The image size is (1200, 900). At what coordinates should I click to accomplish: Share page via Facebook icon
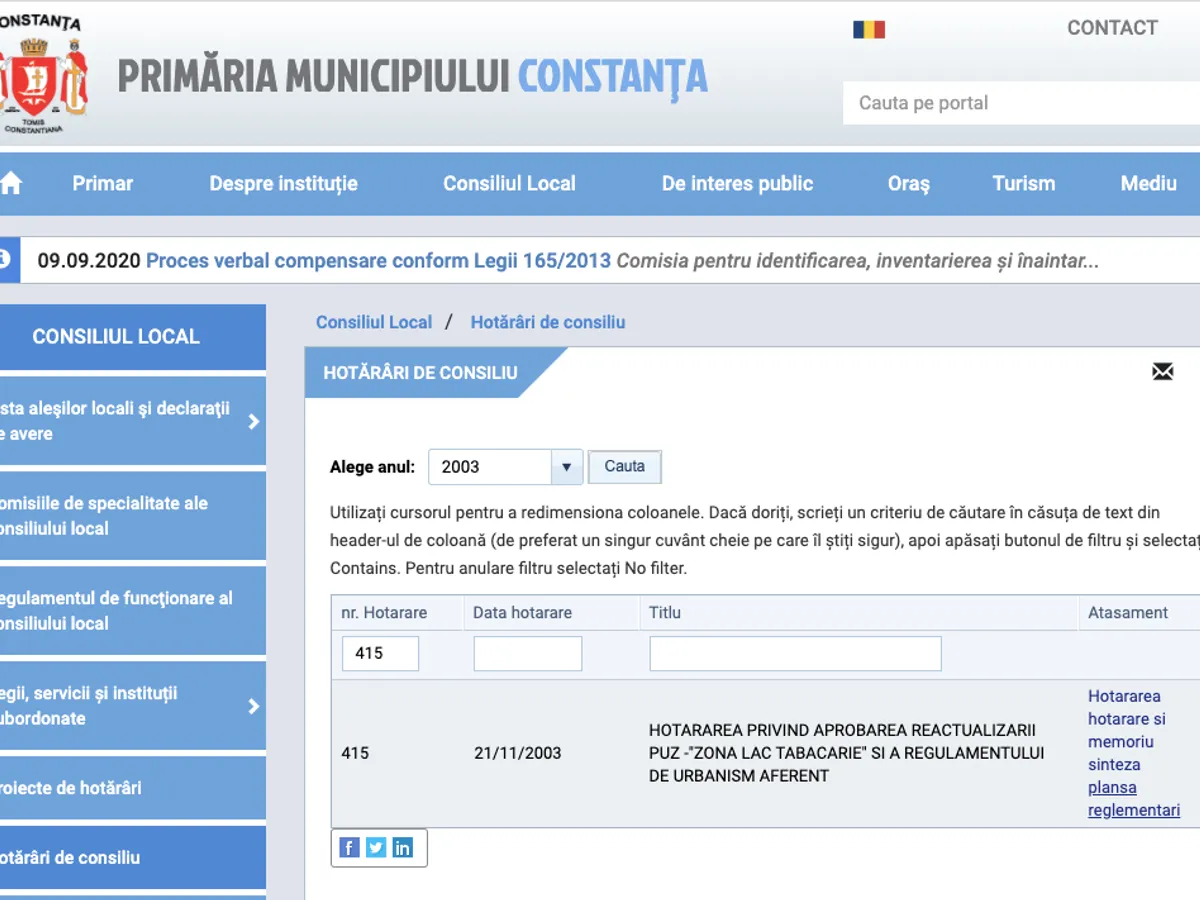(x=349, y=848)
